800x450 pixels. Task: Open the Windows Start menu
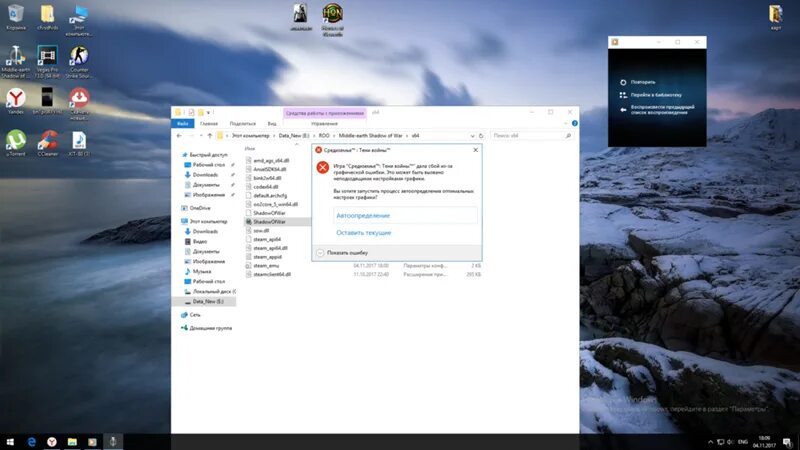(x=10, y=442)
